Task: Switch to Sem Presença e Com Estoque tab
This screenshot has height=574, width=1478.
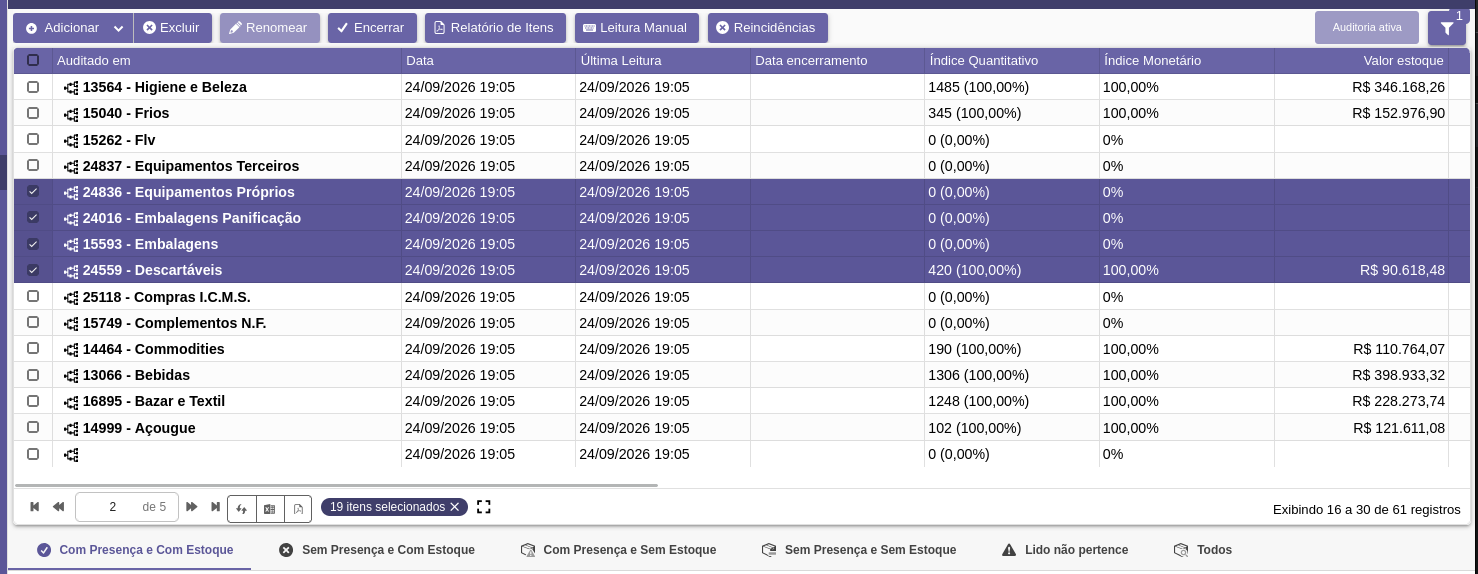Action: click(377, 550)
